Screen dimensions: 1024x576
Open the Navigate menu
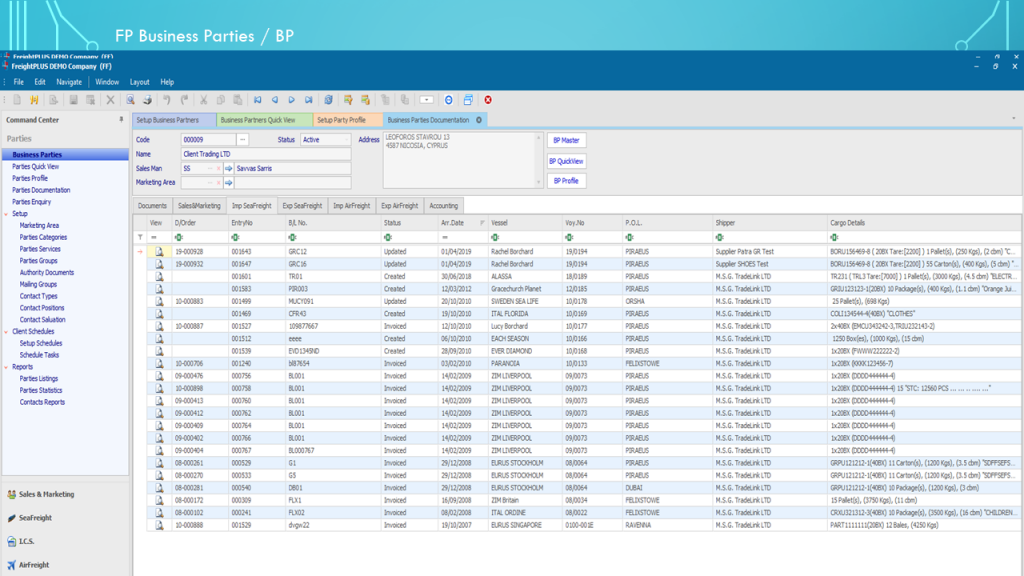coord(69,82)
